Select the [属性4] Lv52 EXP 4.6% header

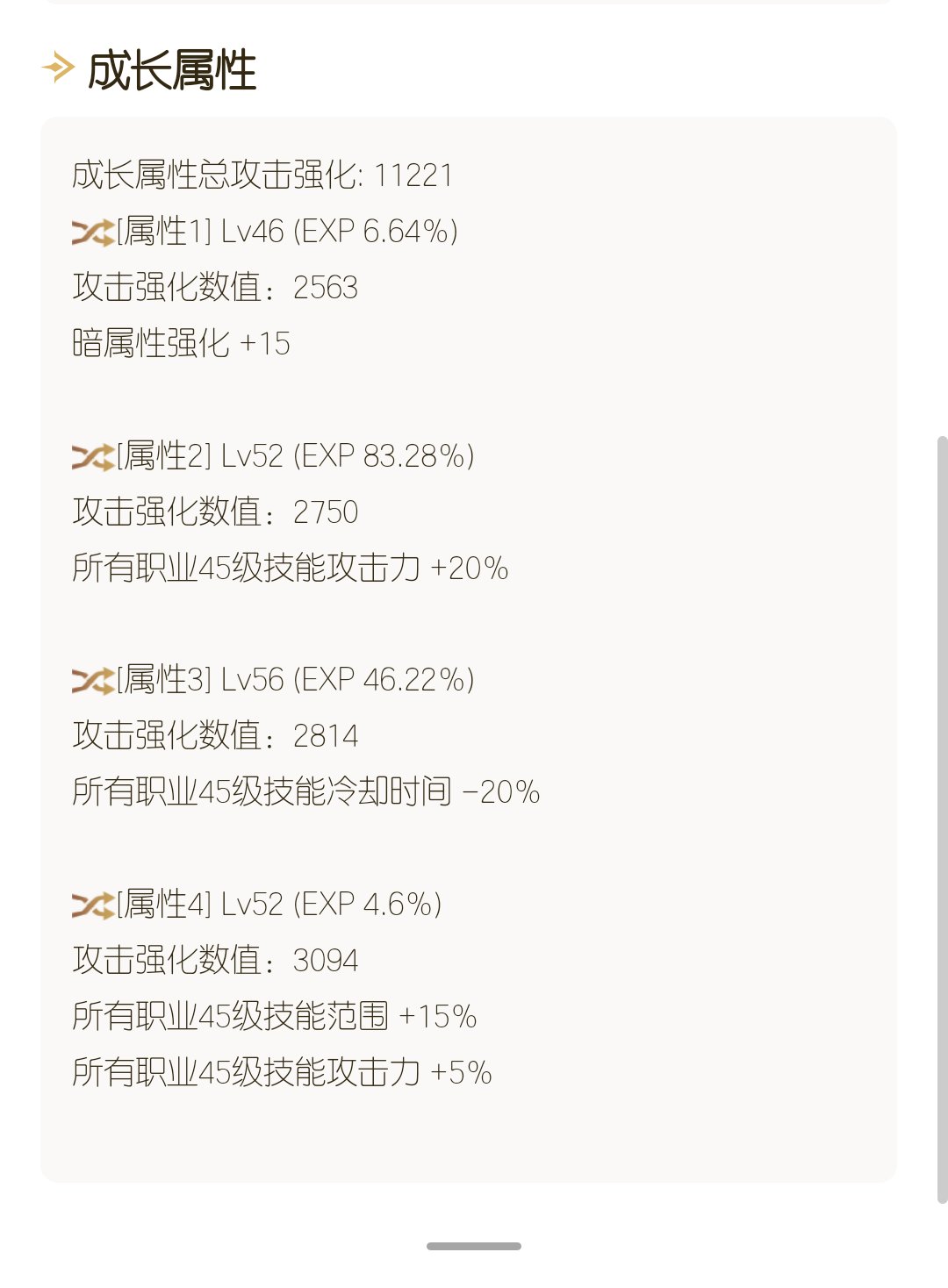click(279, 905)
